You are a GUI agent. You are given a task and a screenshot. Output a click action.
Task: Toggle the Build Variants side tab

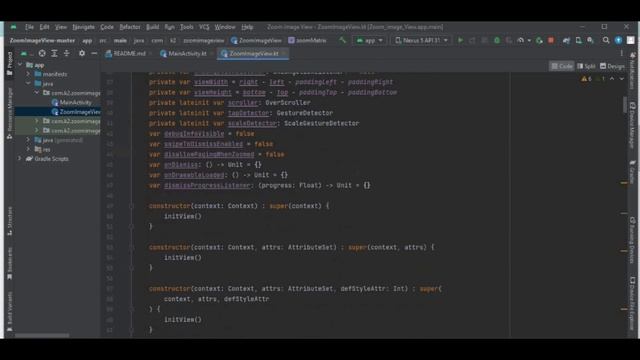(x=9, y=311)
